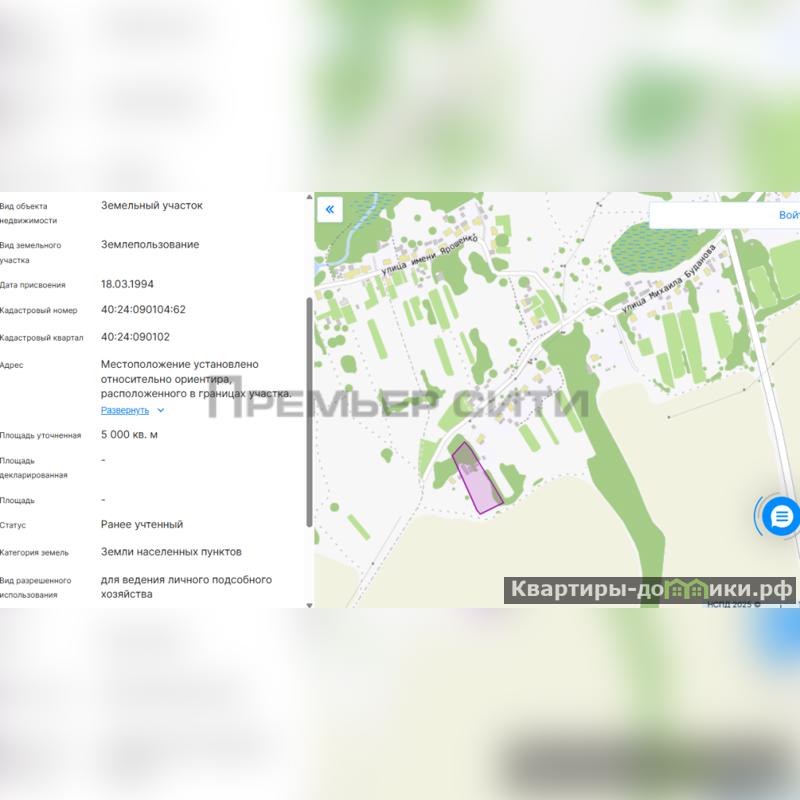Click the Земли населенных пунктов category value
This screenshot has height=800, width=800.
pos(171,552)
